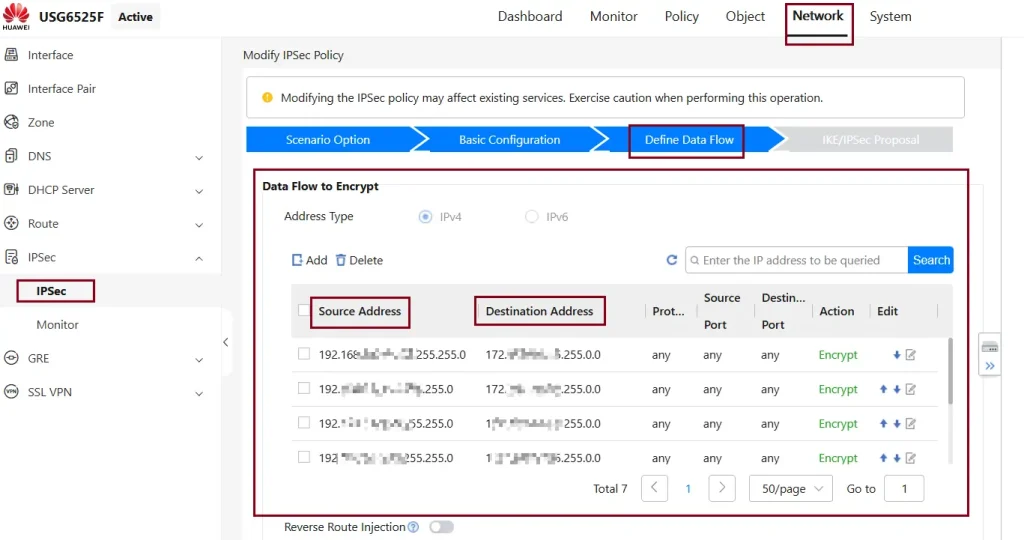Click the Huawei logo icon
The image size is (1024, 540).
pyautogui.click(x=16, y=16)
